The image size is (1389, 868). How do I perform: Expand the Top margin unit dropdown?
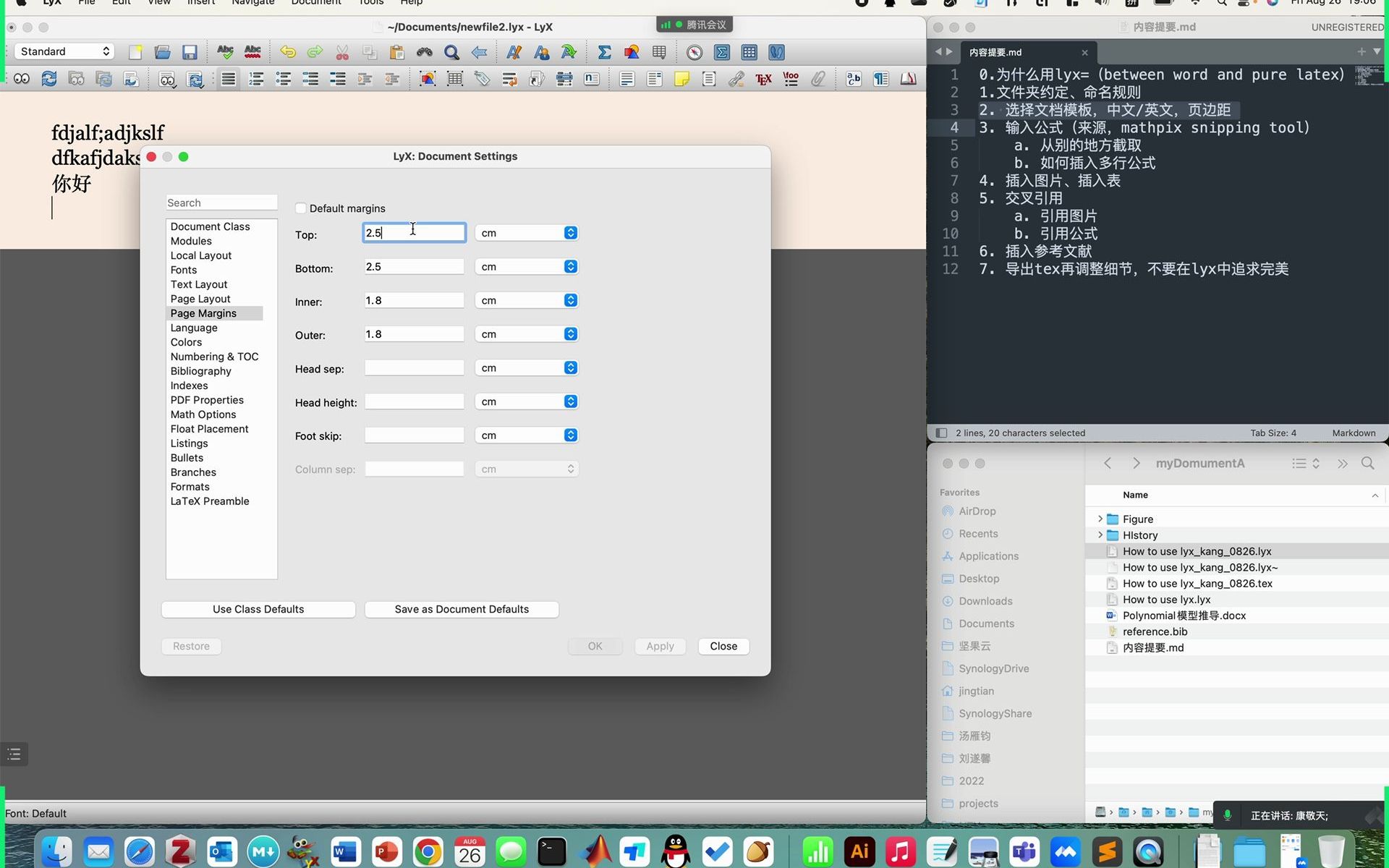click(x=570, y=232)
